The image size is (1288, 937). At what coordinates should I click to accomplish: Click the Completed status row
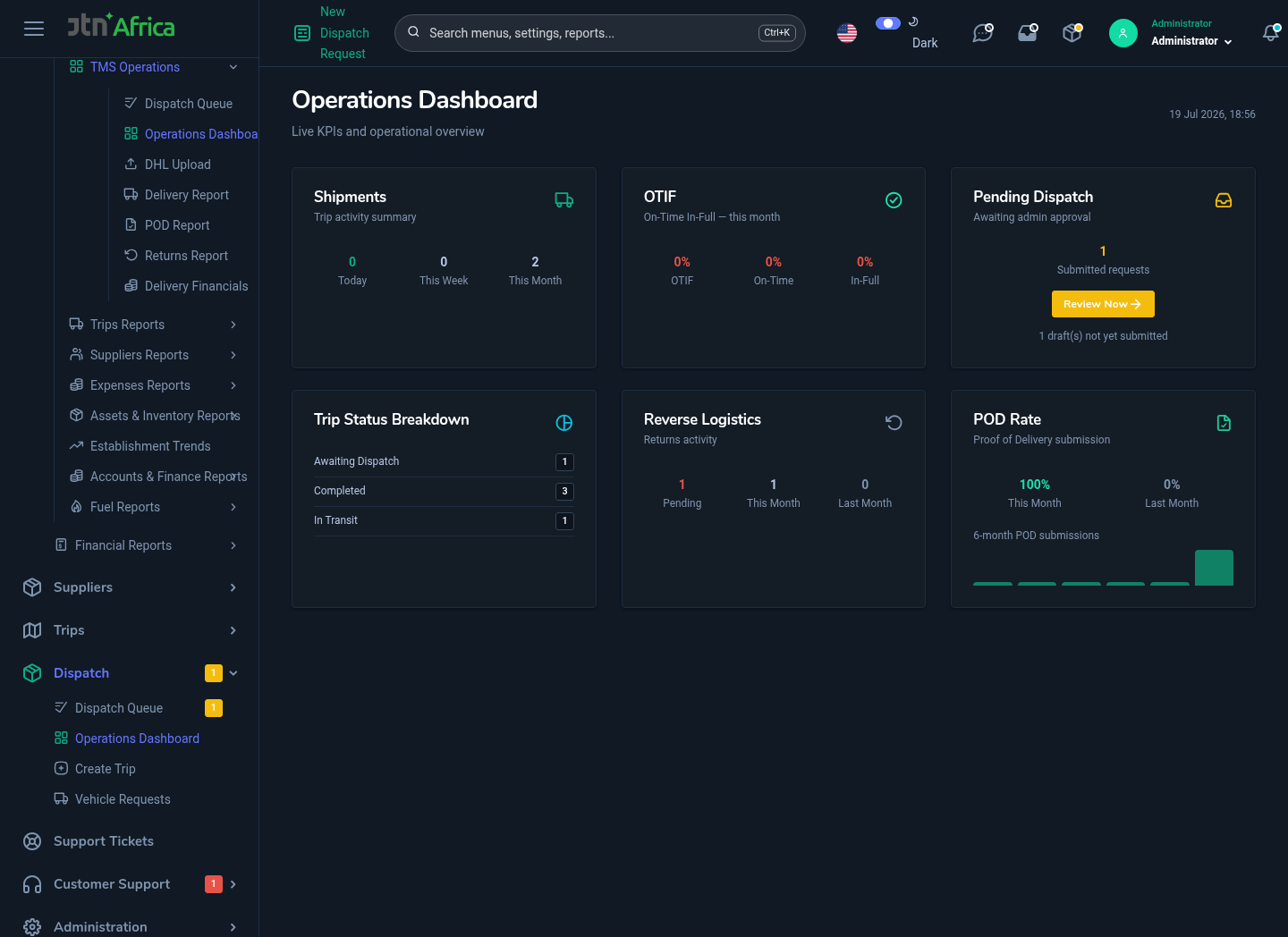coord(444,491)
